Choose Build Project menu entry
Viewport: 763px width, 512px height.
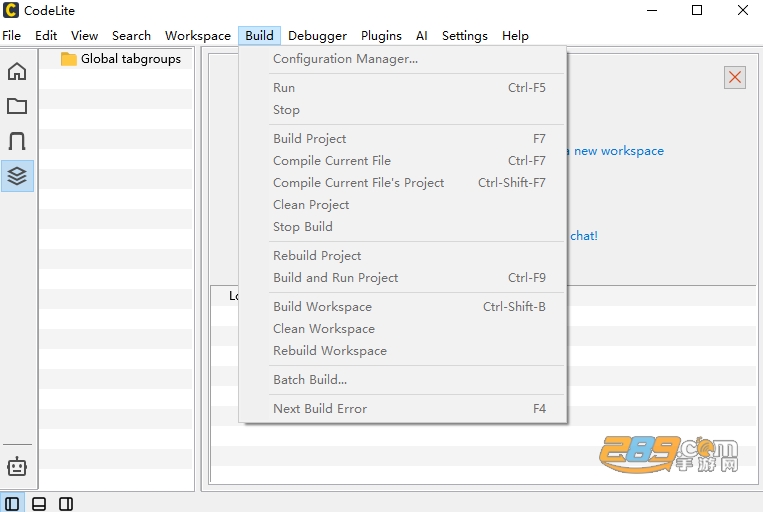(x=403, y=139)
